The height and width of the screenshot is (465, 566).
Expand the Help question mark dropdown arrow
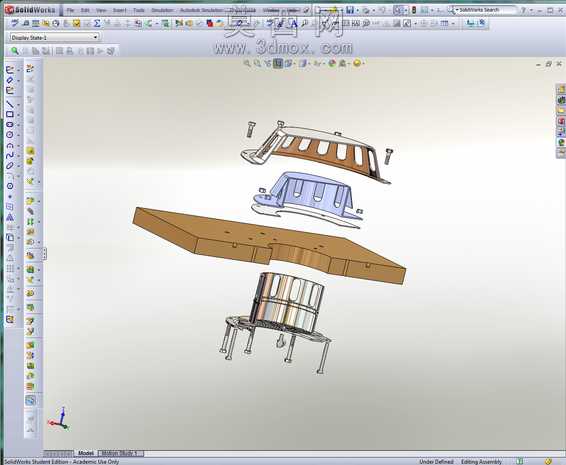(531, 10)
